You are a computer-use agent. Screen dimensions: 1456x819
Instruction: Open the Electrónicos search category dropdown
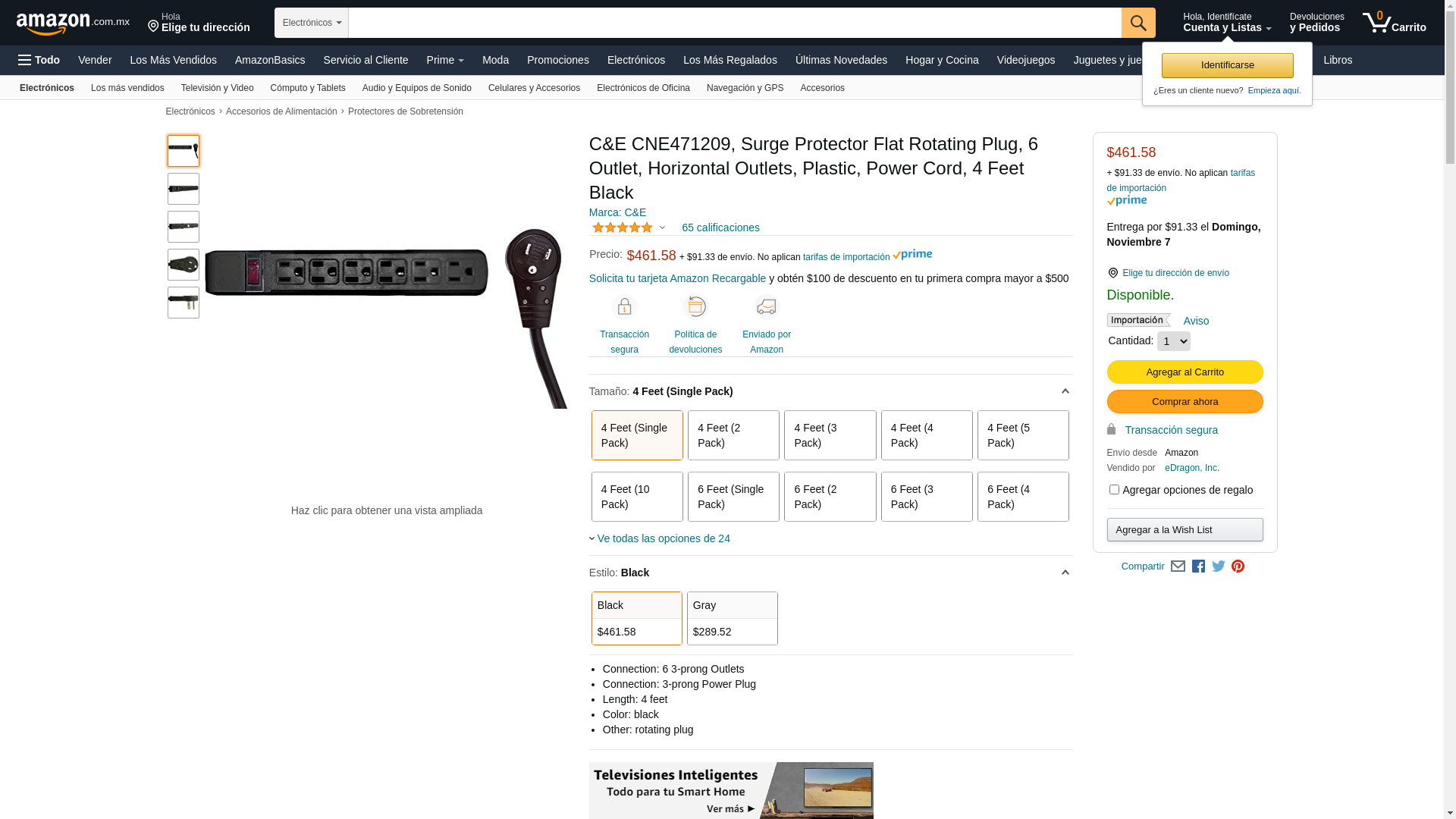pos(312,23)
